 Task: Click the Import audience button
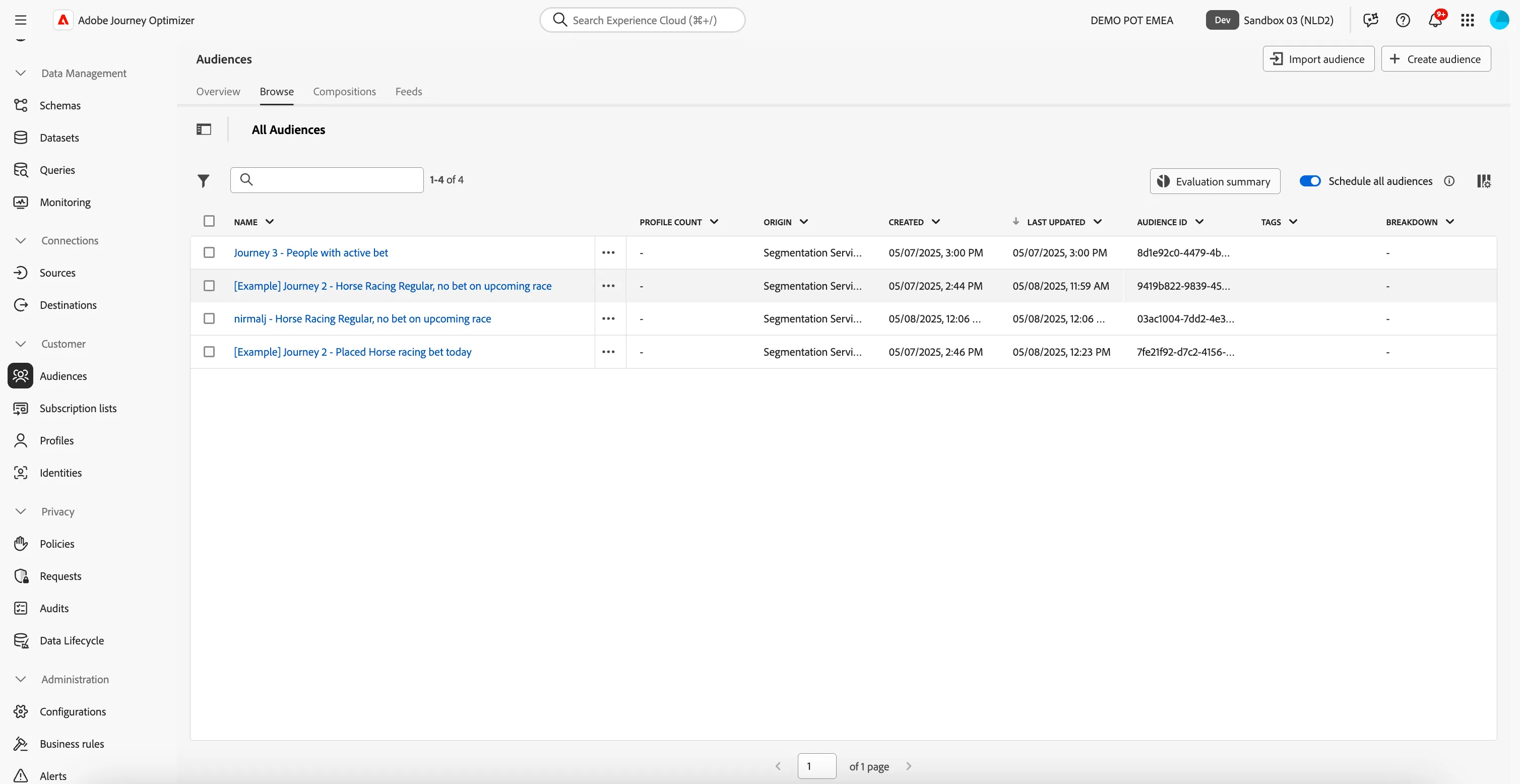point(1318,59)
